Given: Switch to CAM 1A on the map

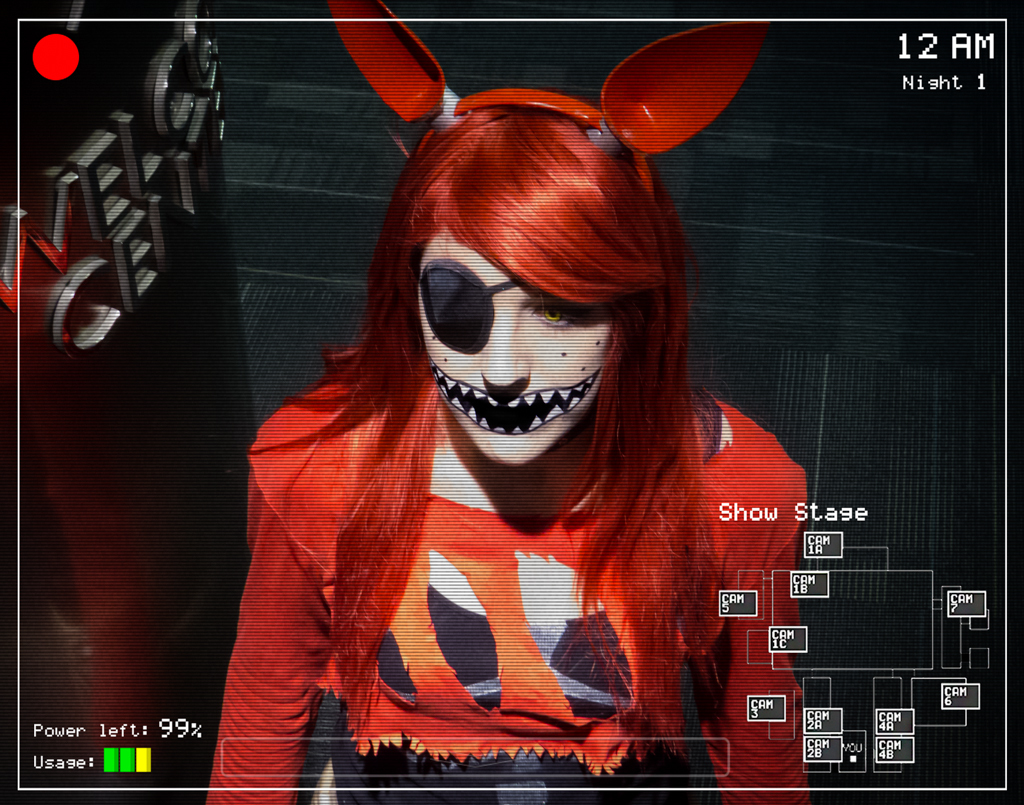Looking at the screenshot, I should click(x=822, y=545).
